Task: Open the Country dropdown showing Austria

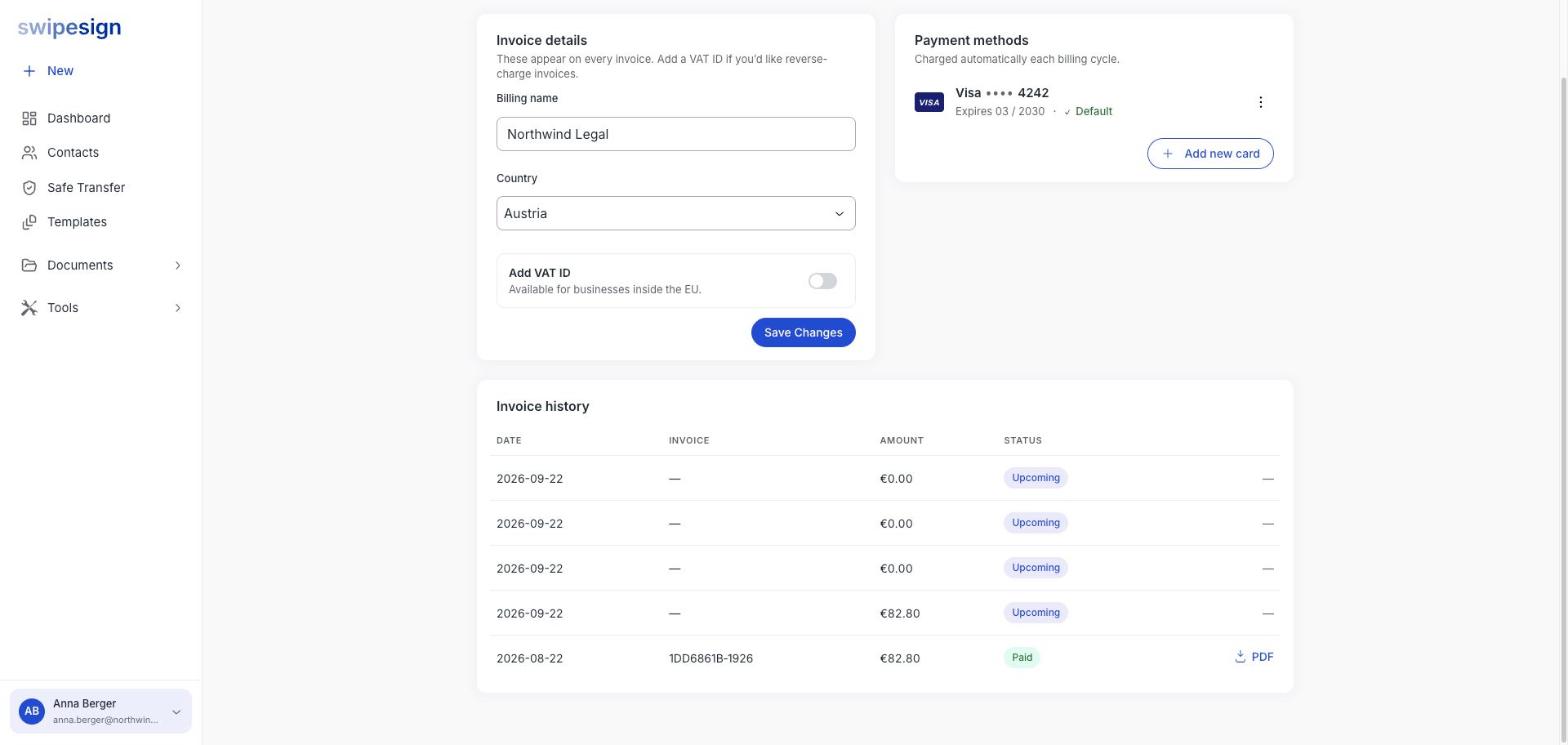Action: [676, 213]
